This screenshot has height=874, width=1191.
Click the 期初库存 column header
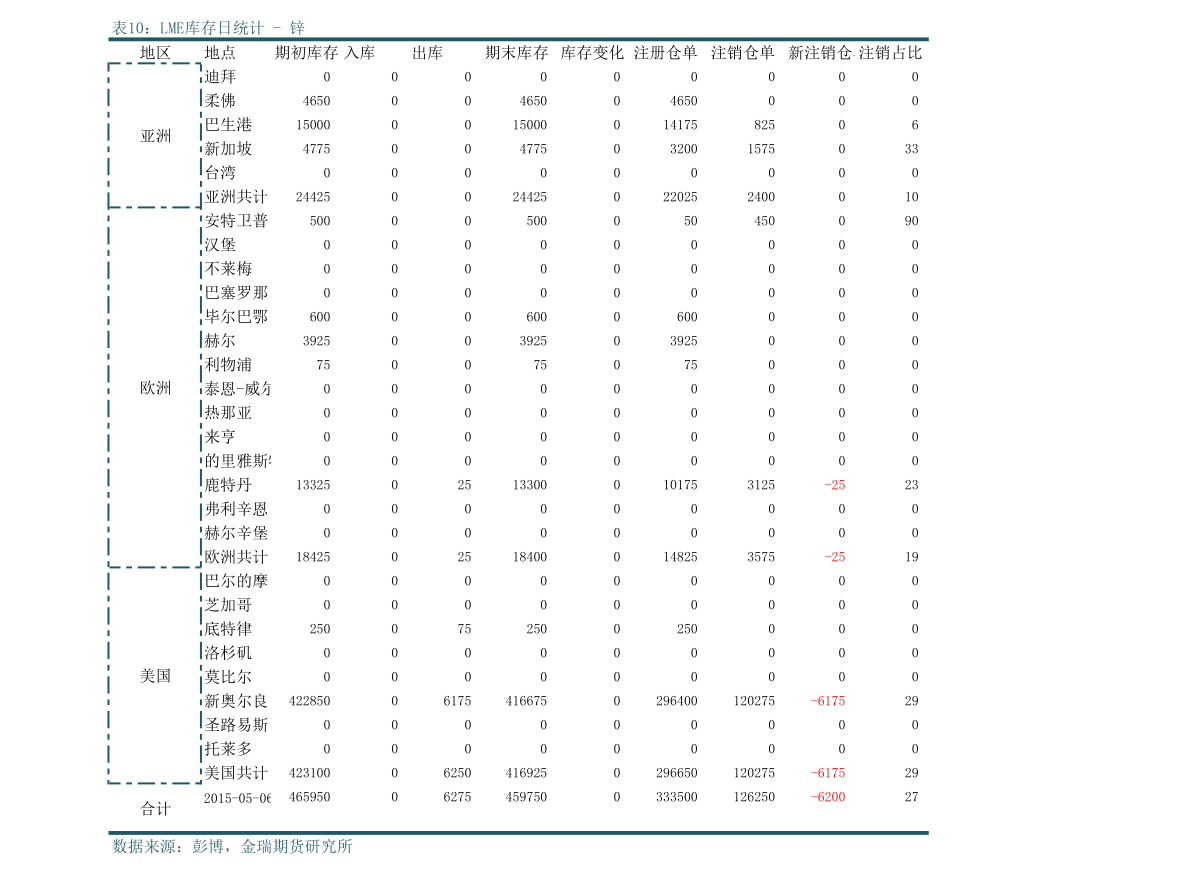pyautogui.click(x=306, y=52)
